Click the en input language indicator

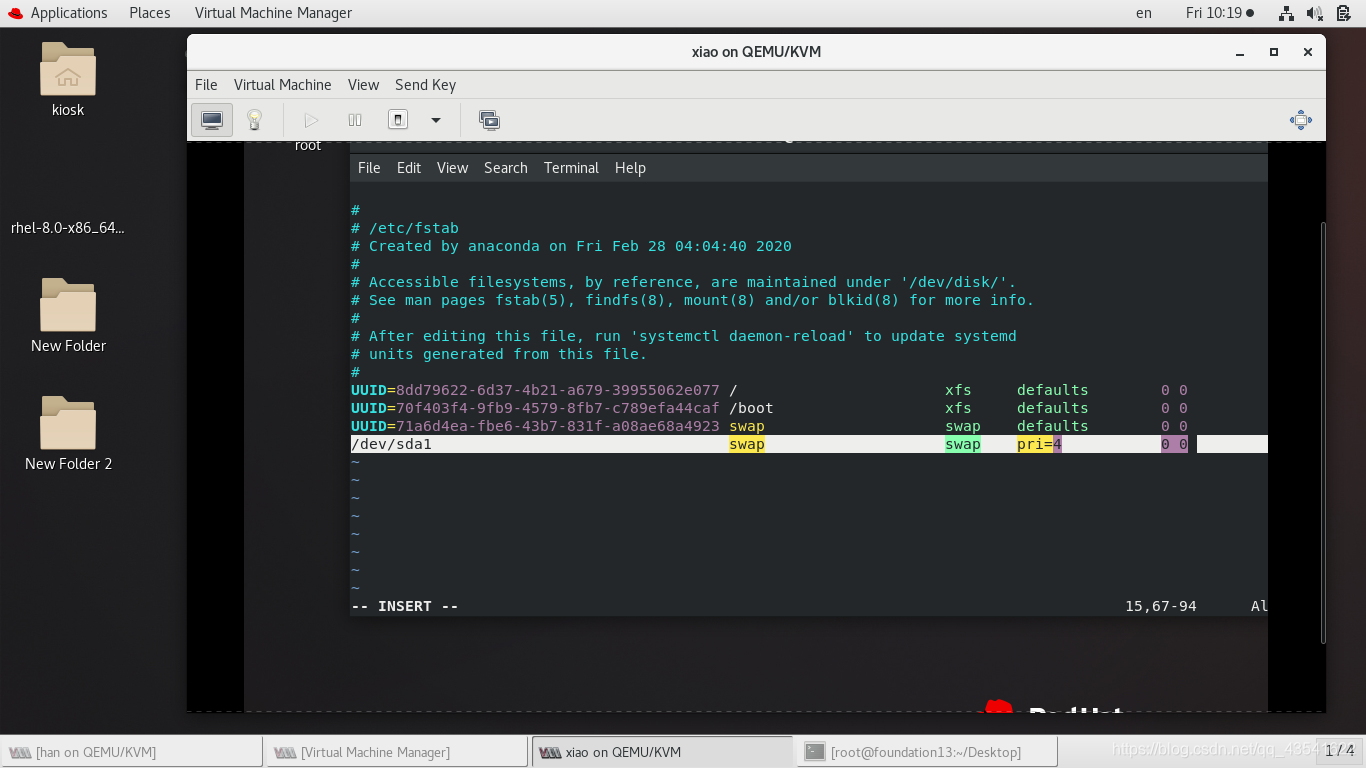tap(1144, 13)
